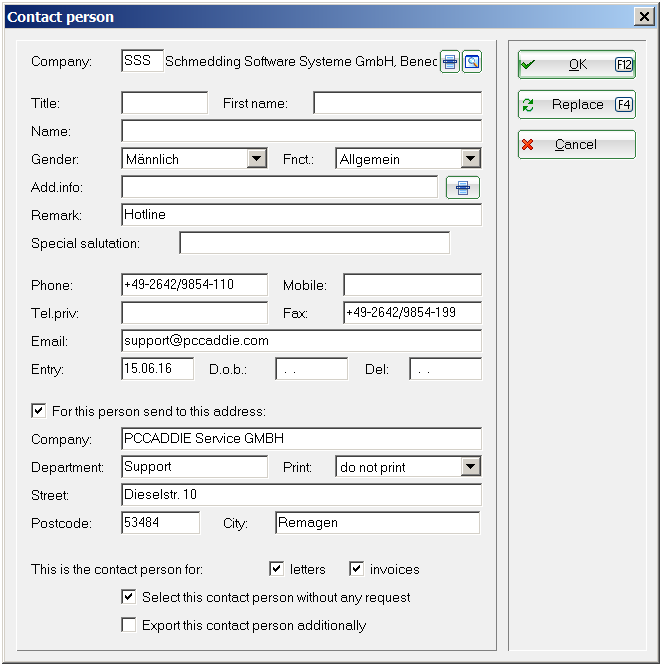Image resolution: width=662 pixels, height=665 pixels.
Task: Click the green checkmark on OK button
Action: (528, 64)
